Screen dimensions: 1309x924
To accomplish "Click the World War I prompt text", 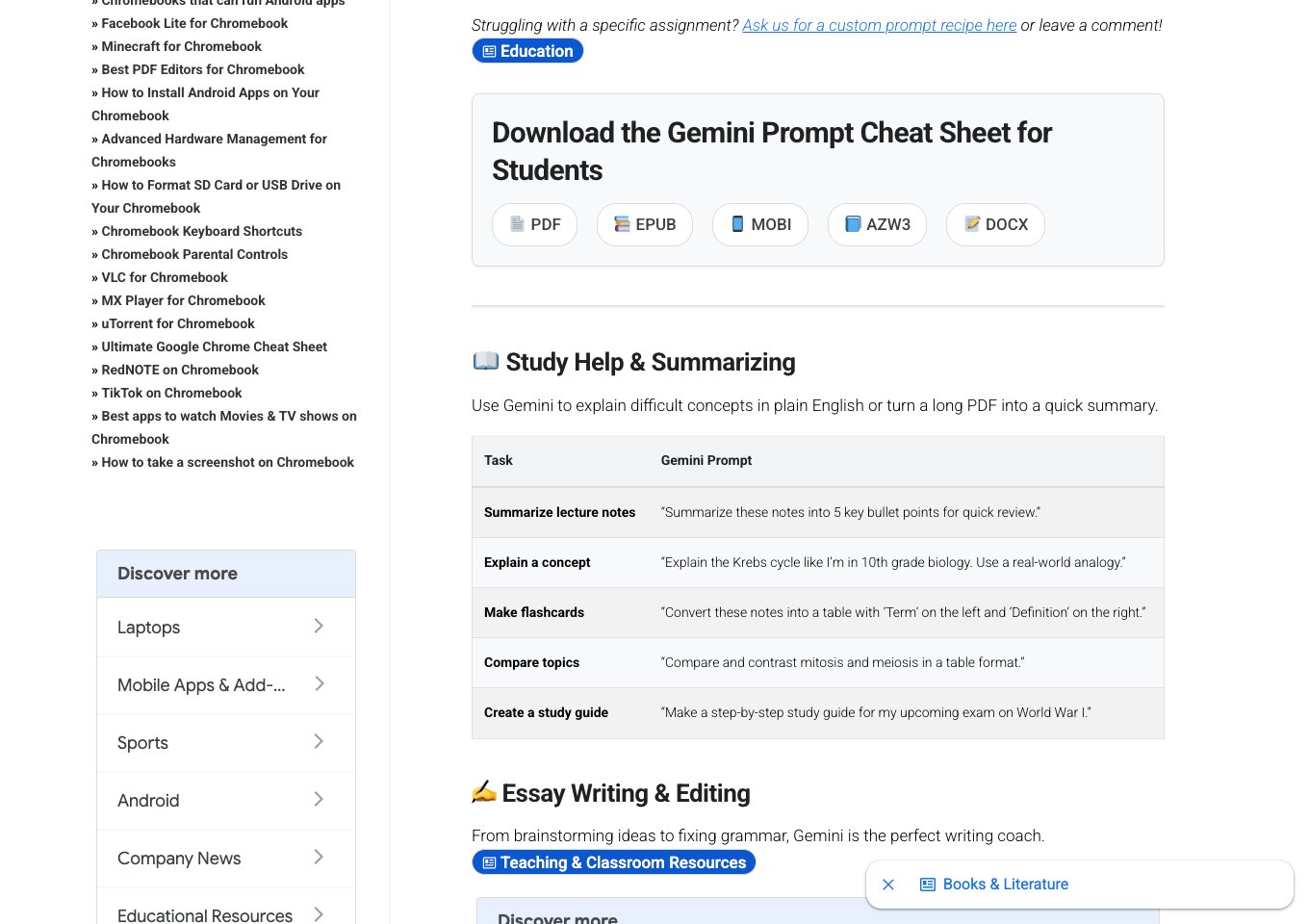I will (x=876, y=712).
